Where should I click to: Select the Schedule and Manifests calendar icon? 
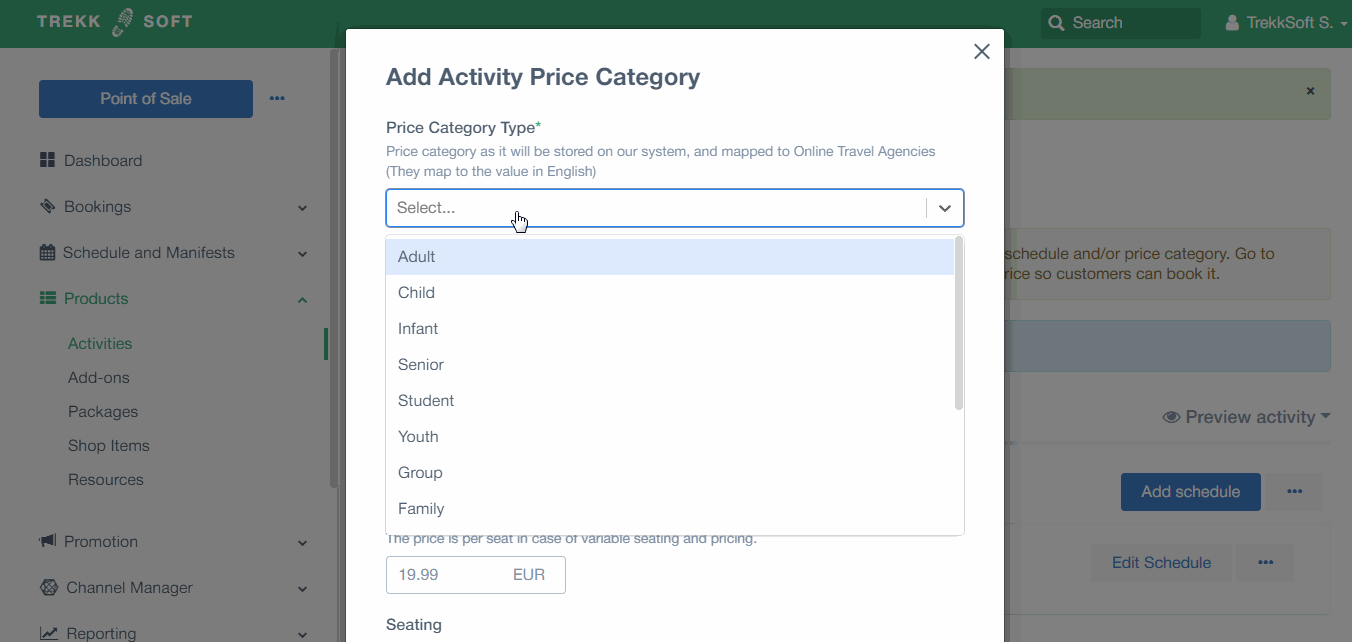pos(47,252)
